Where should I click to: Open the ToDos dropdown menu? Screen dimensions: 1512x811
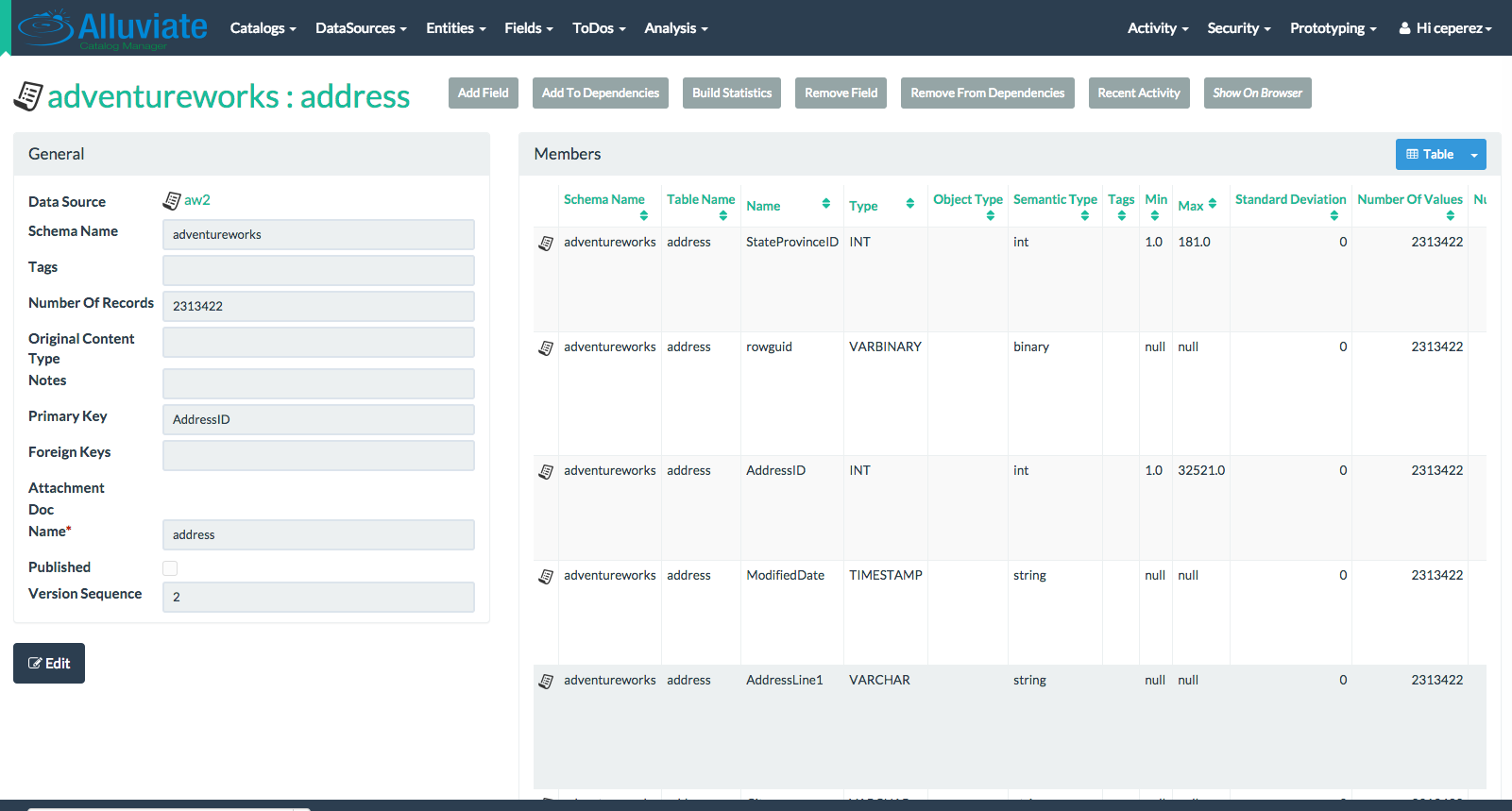click(x=599, y=28)
